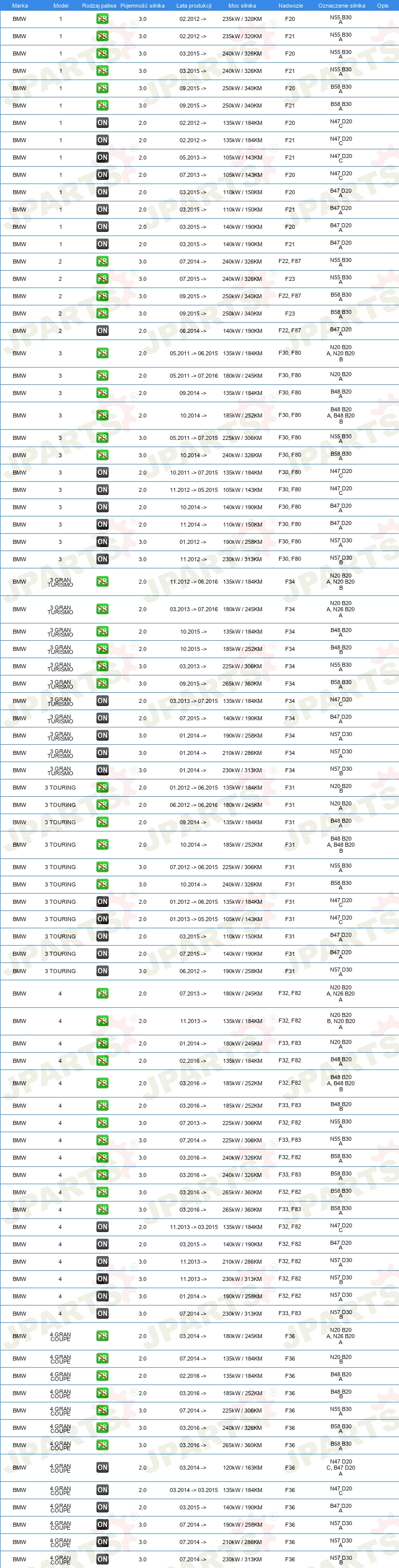
Task: Click the Rodzaj paliwa column header
Action: click(x=99, y=6)
